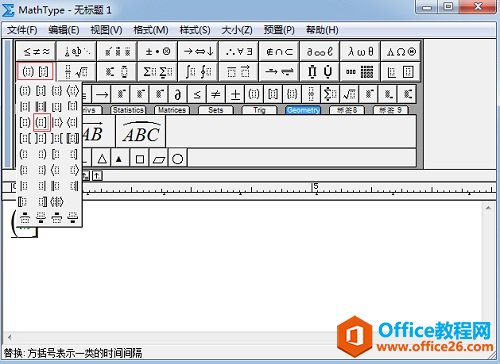Open the labeled arrow templates palette
This screenshot has height=364, width=500.
(x=279, y=71)
